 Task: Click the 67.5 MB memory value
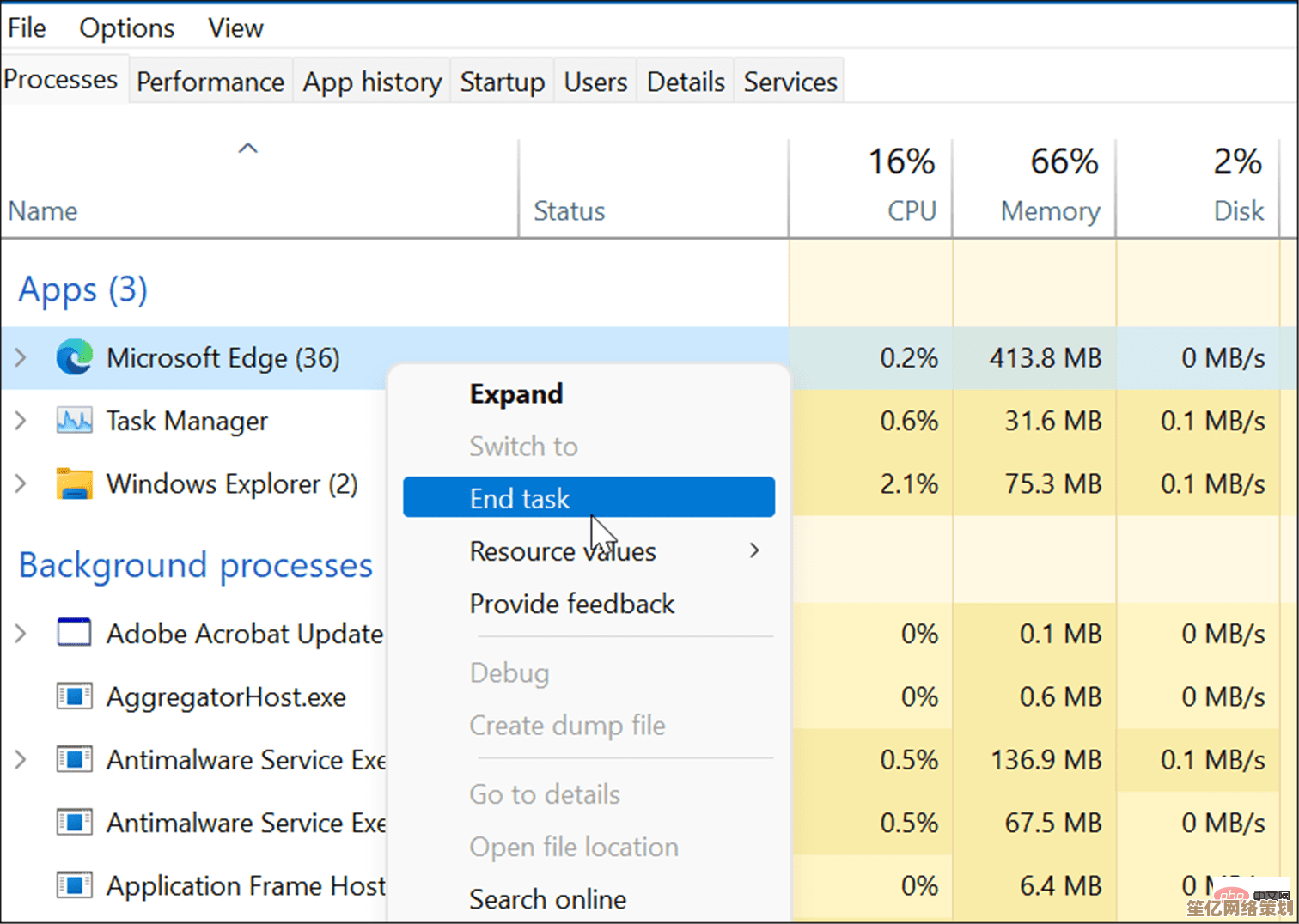coord(1053,823)
